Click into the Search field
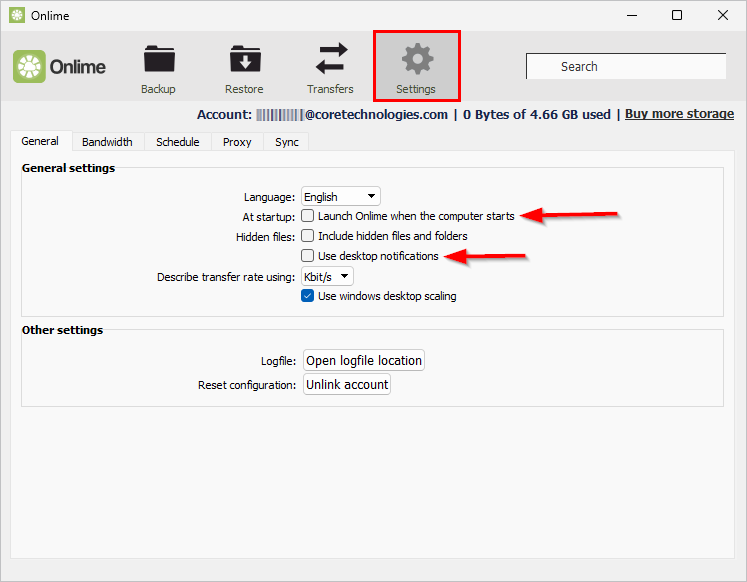 click(x=626, y=66)
